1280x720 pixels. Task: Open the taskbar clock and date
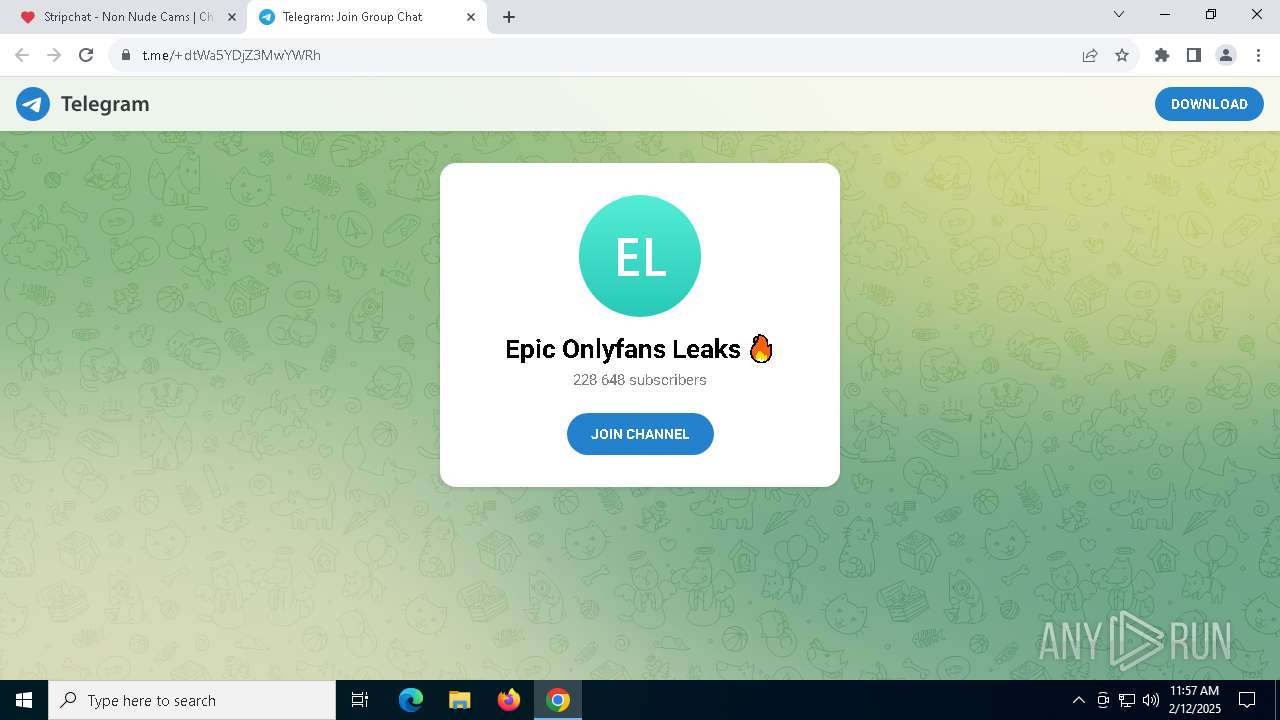(1194, 700)
